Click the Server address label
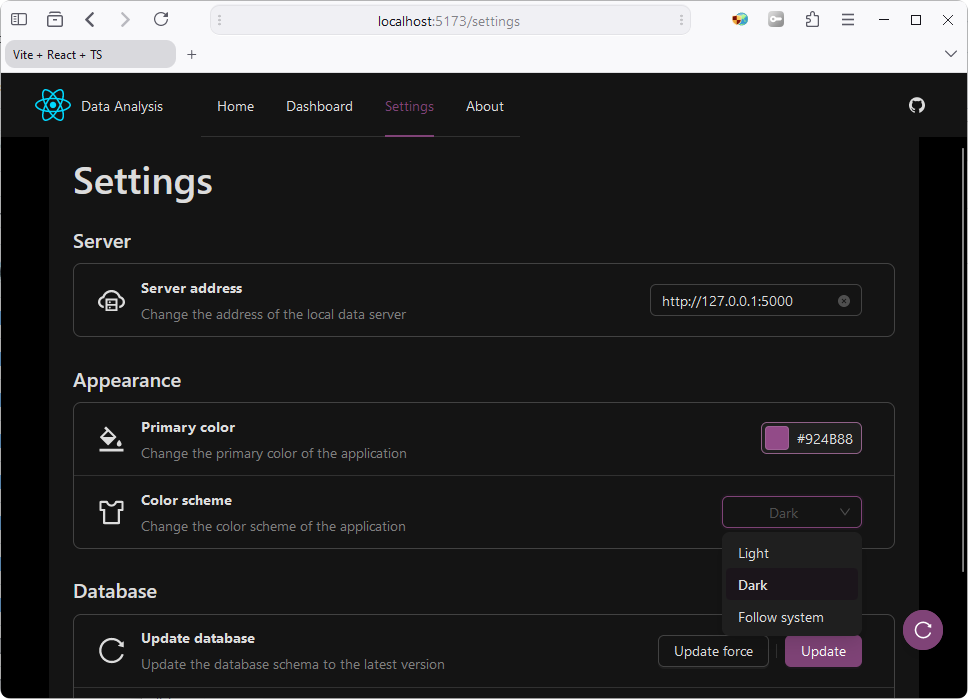Screen dimensions: 968x699 [x=191, y=288]
